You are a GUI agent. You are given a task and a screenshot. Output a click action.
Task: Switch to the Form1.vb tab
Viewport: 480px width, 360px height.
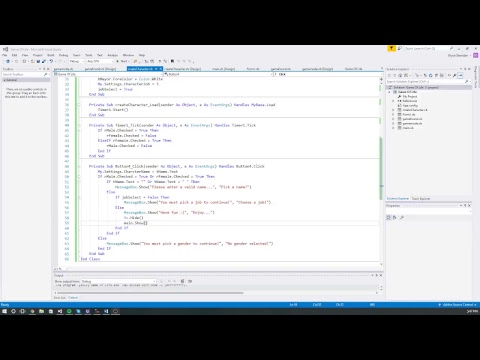(x=253, y=69)
